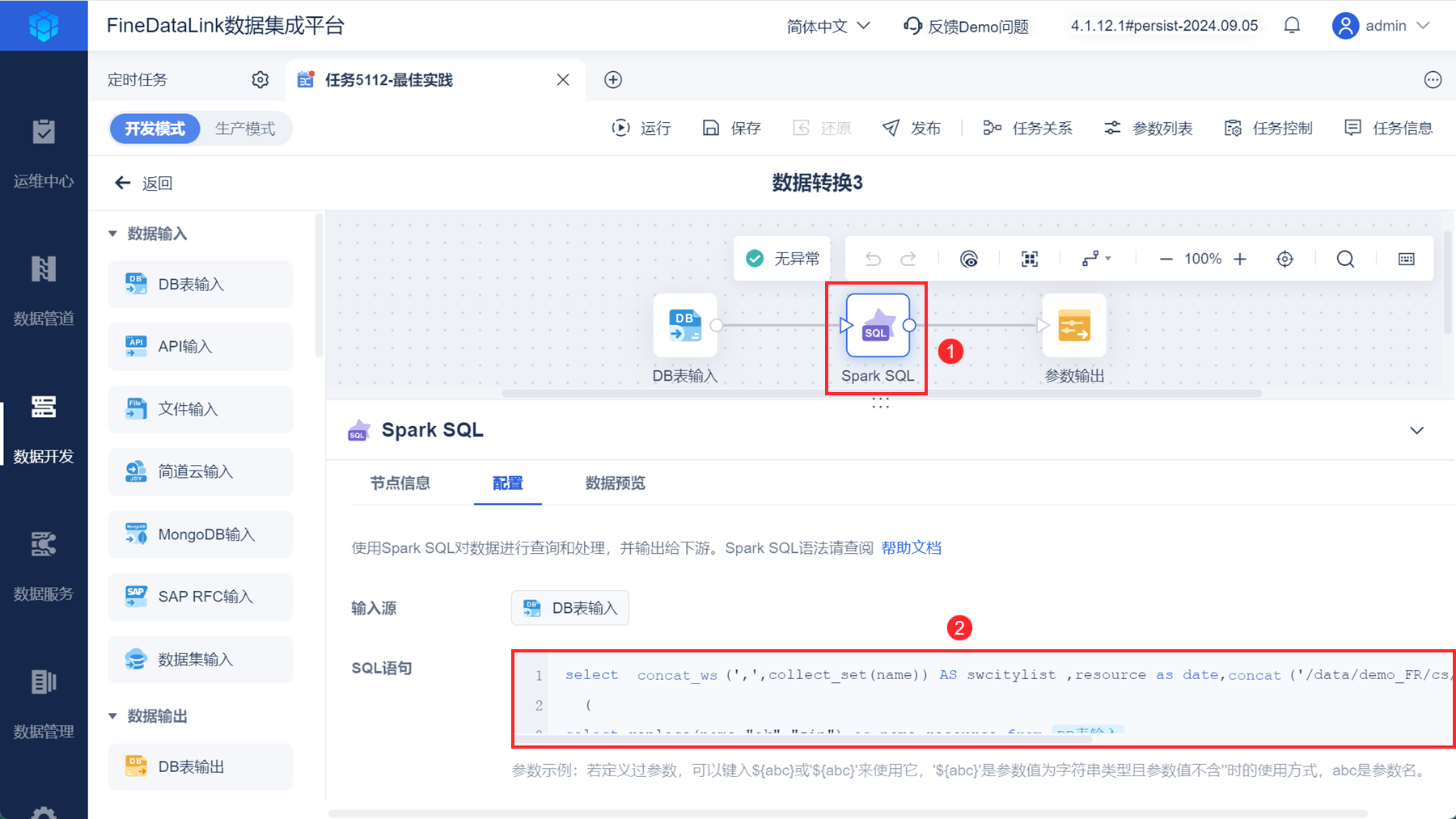Select the DB表输入 node on canvas
This screenshot has height=819, width=1456.
pyautogui.click(x=685, y=325)
